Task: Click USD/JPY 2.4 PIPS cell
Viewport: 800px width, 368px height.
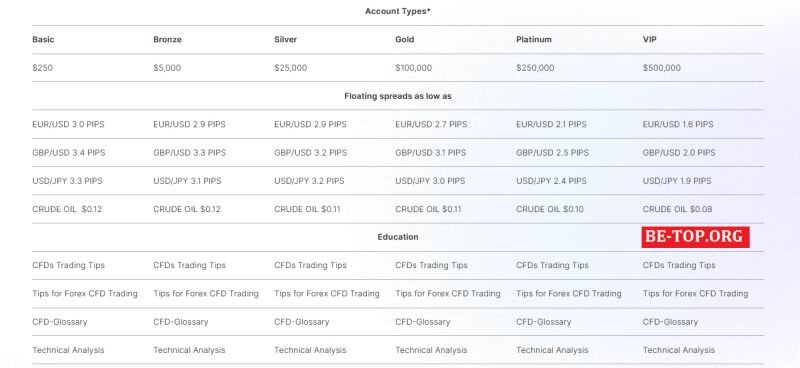Action: [551, 181]
